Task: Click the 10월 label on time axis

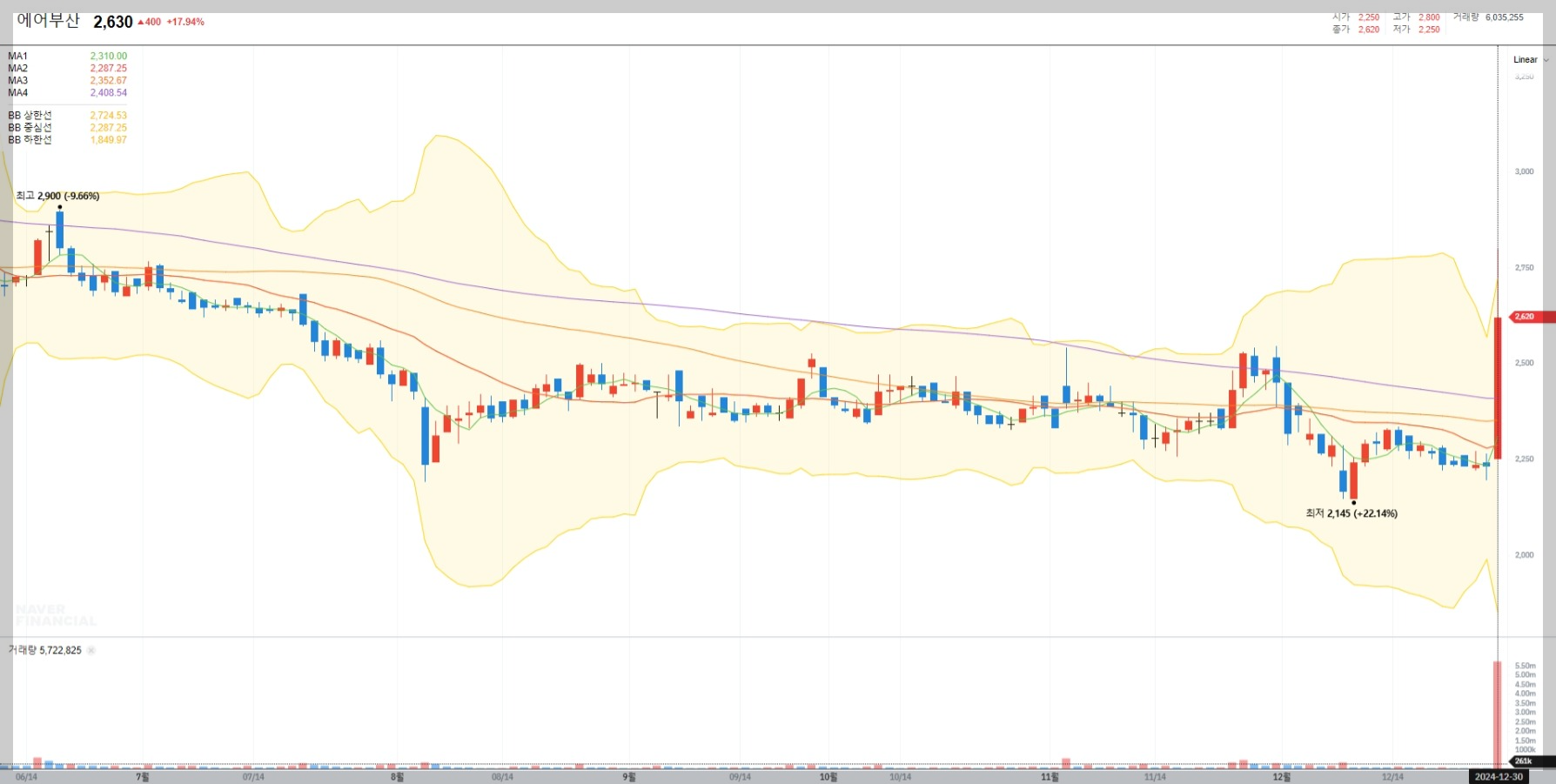Action: pos(828,776)
